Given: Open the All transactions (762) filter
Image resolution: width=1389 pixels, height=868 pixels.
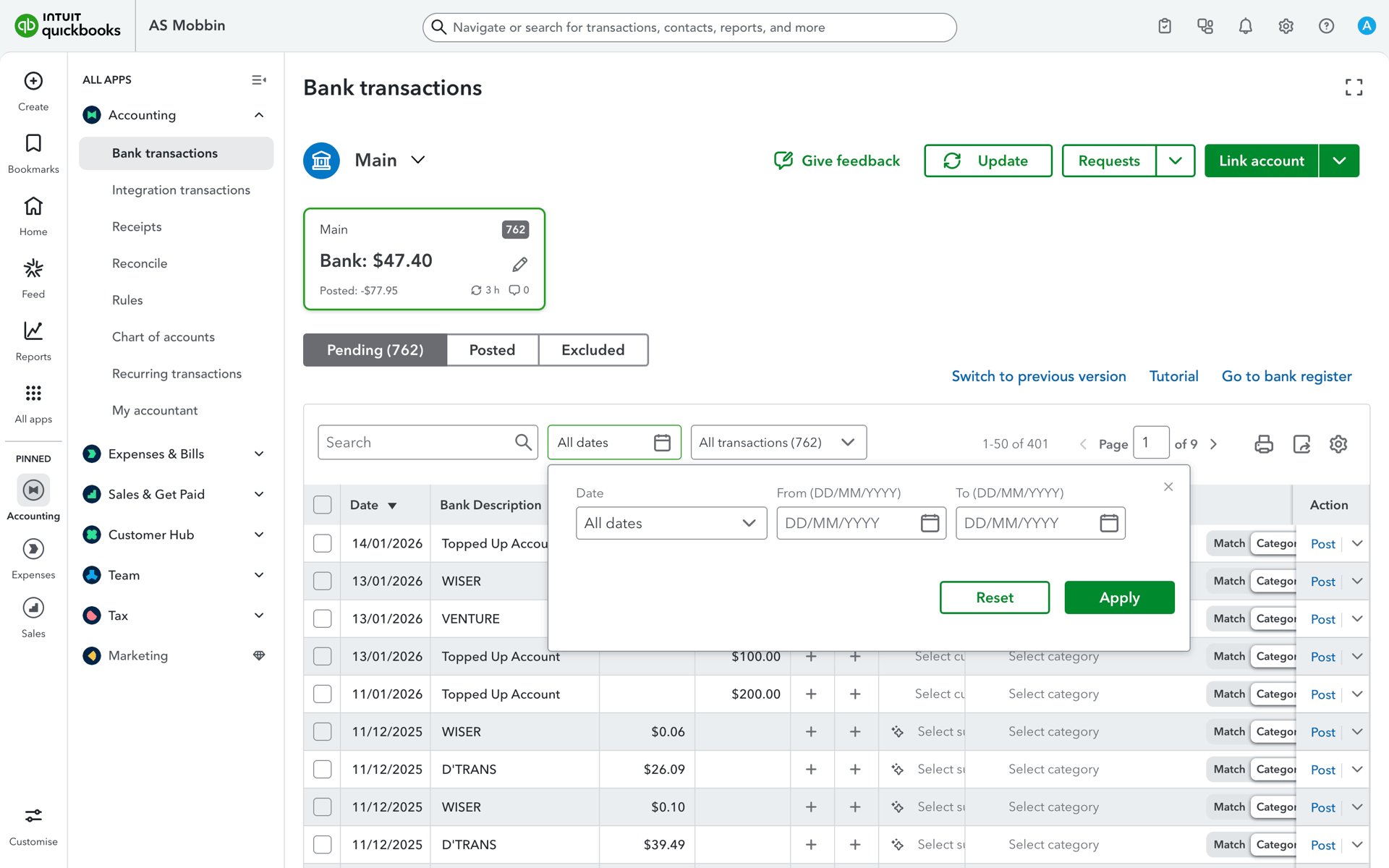Looking at the screenshot, I should [x=778, y=442].
